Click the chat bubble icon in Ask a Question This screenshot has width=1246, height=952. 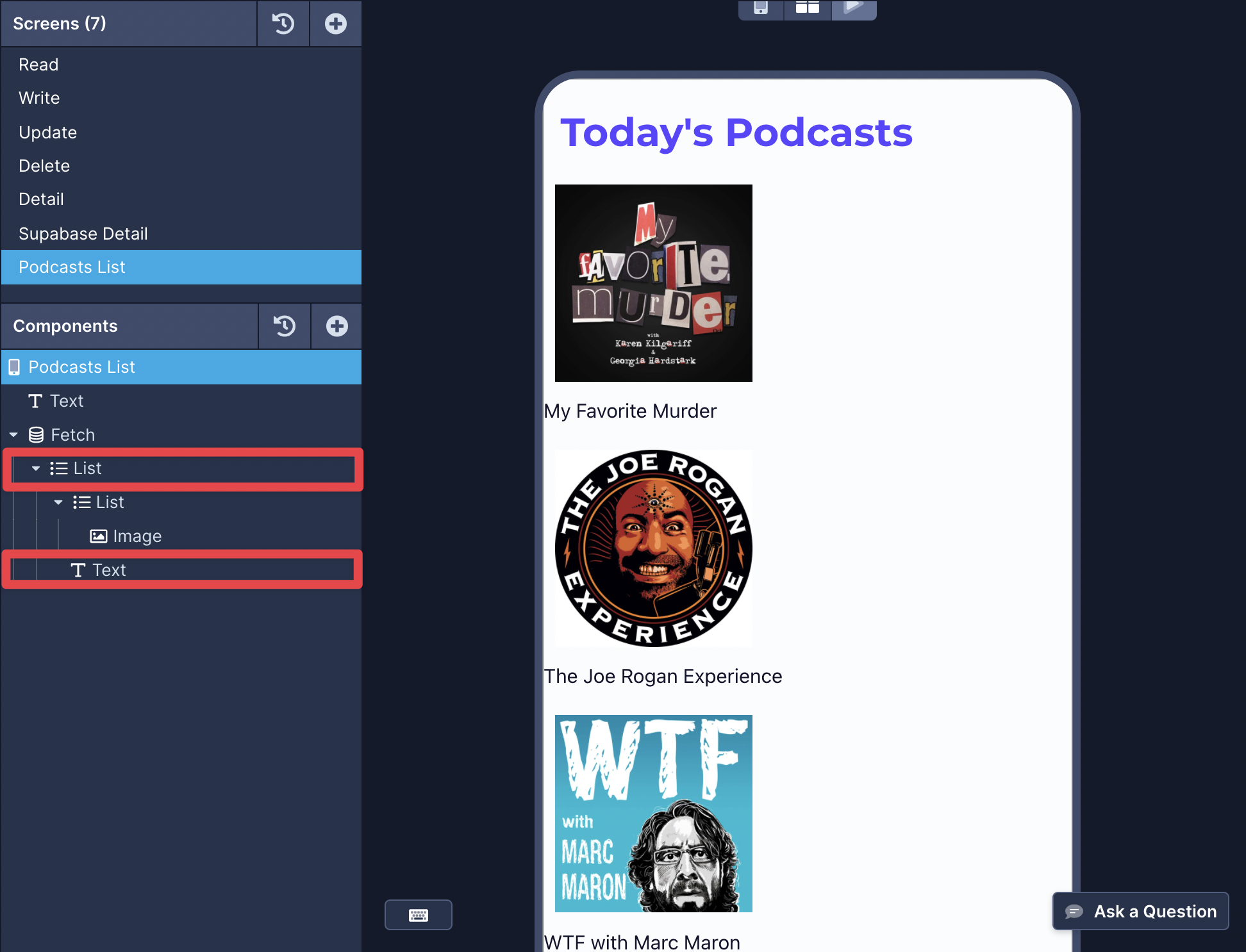[x=1074, y=911]
